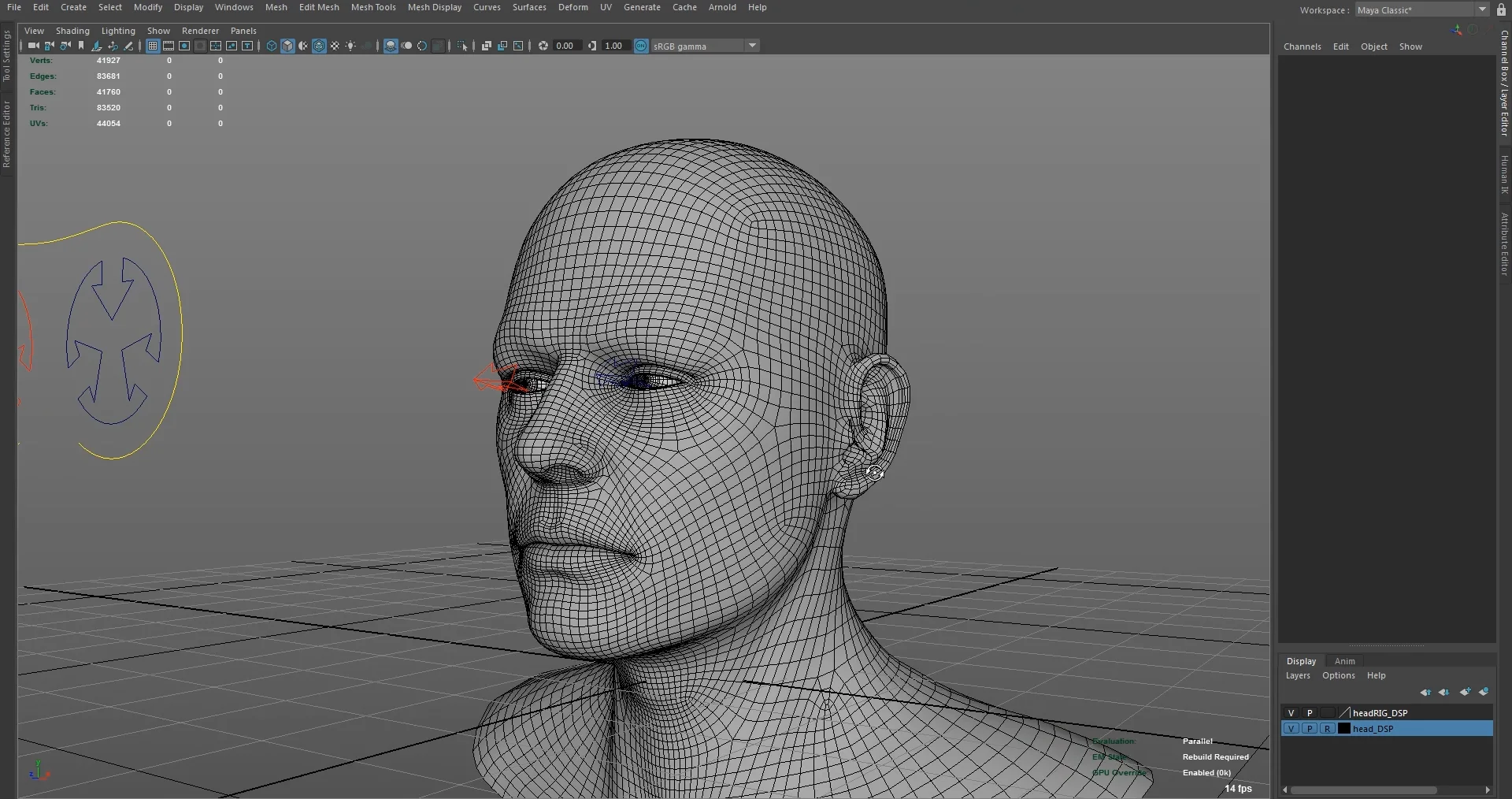Viewport: 1512px width, 799px height.
Task: Open the Mesh Tools menu
Action: coord(373,7)
